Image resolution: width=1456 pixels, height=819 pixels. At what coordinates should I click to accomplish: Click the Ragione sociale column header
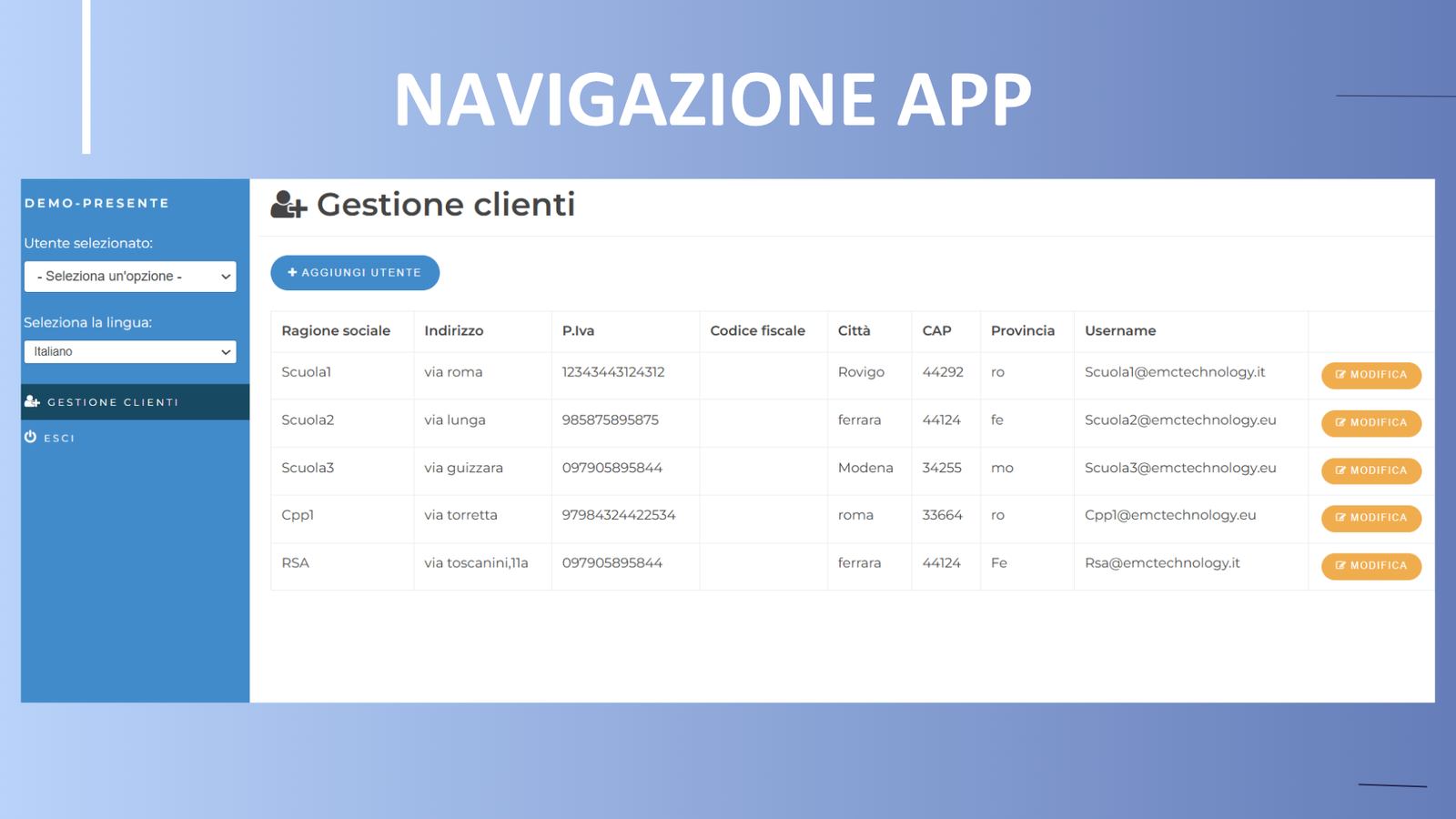tap(336, 331)
